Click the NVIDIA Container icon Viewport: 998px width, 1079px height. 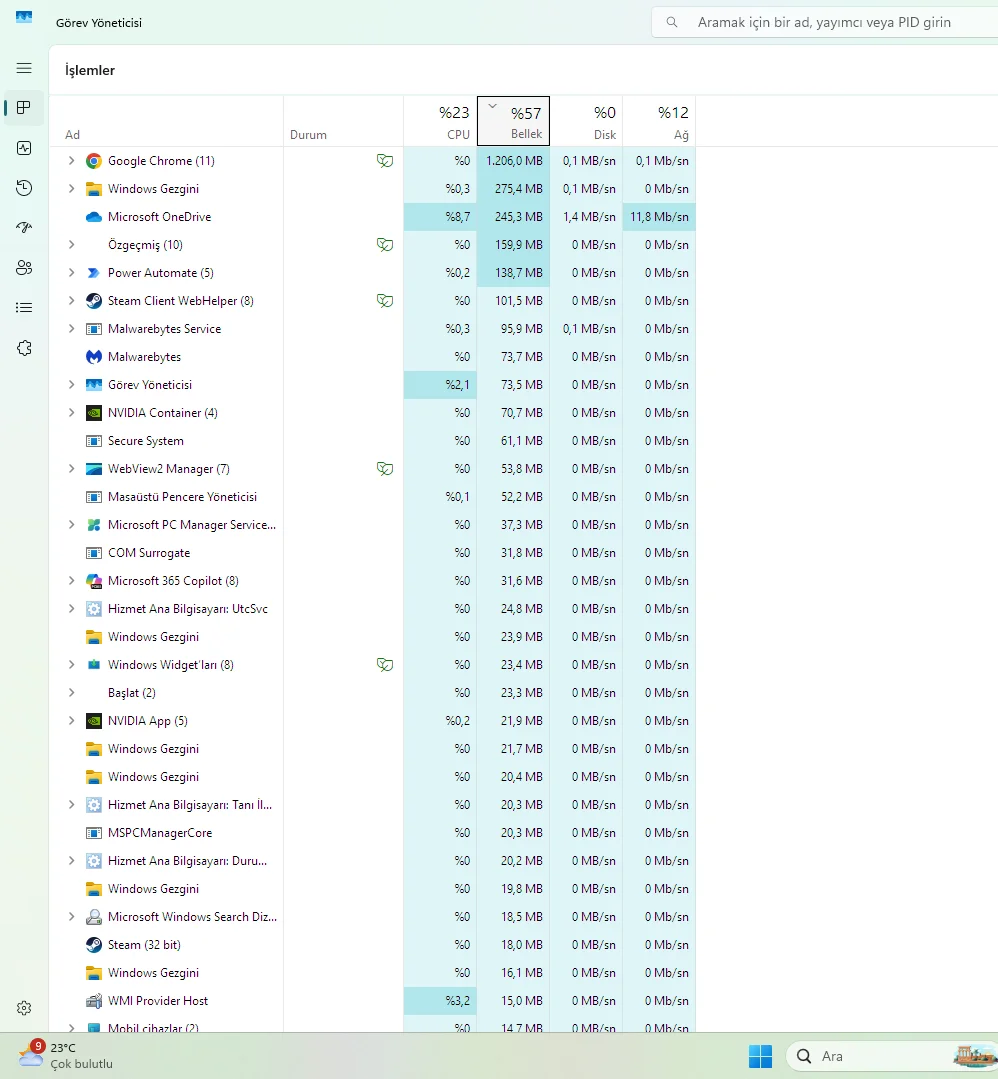click(94, 413)
